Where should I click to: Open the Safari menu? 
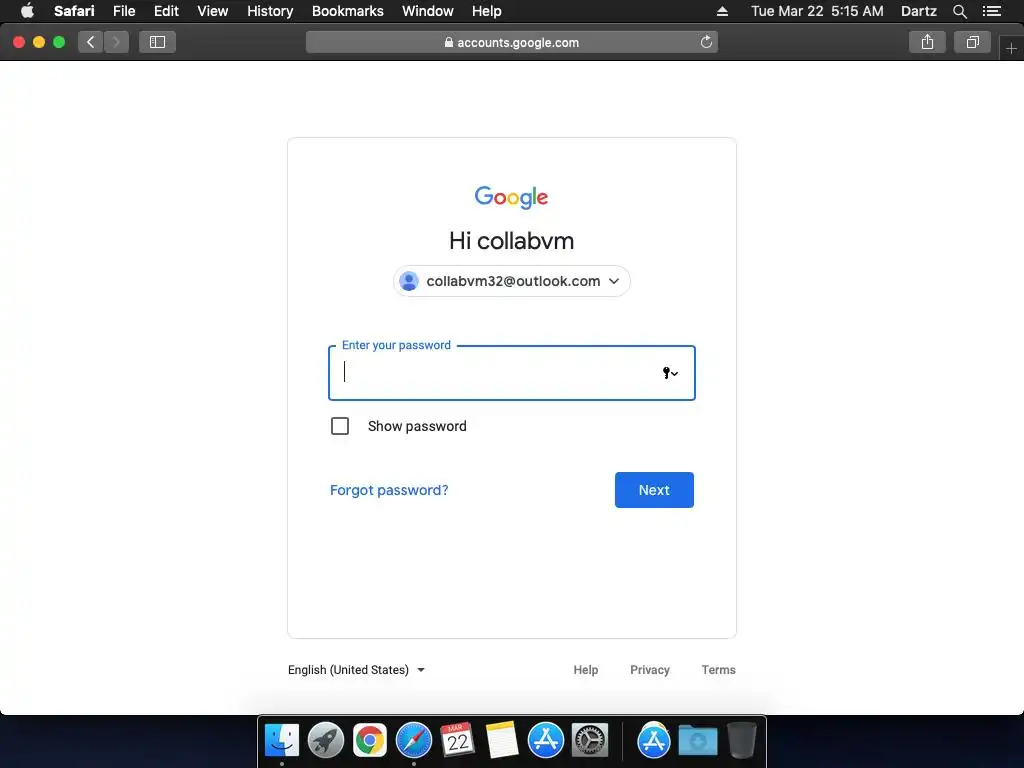tap(74, 11)
